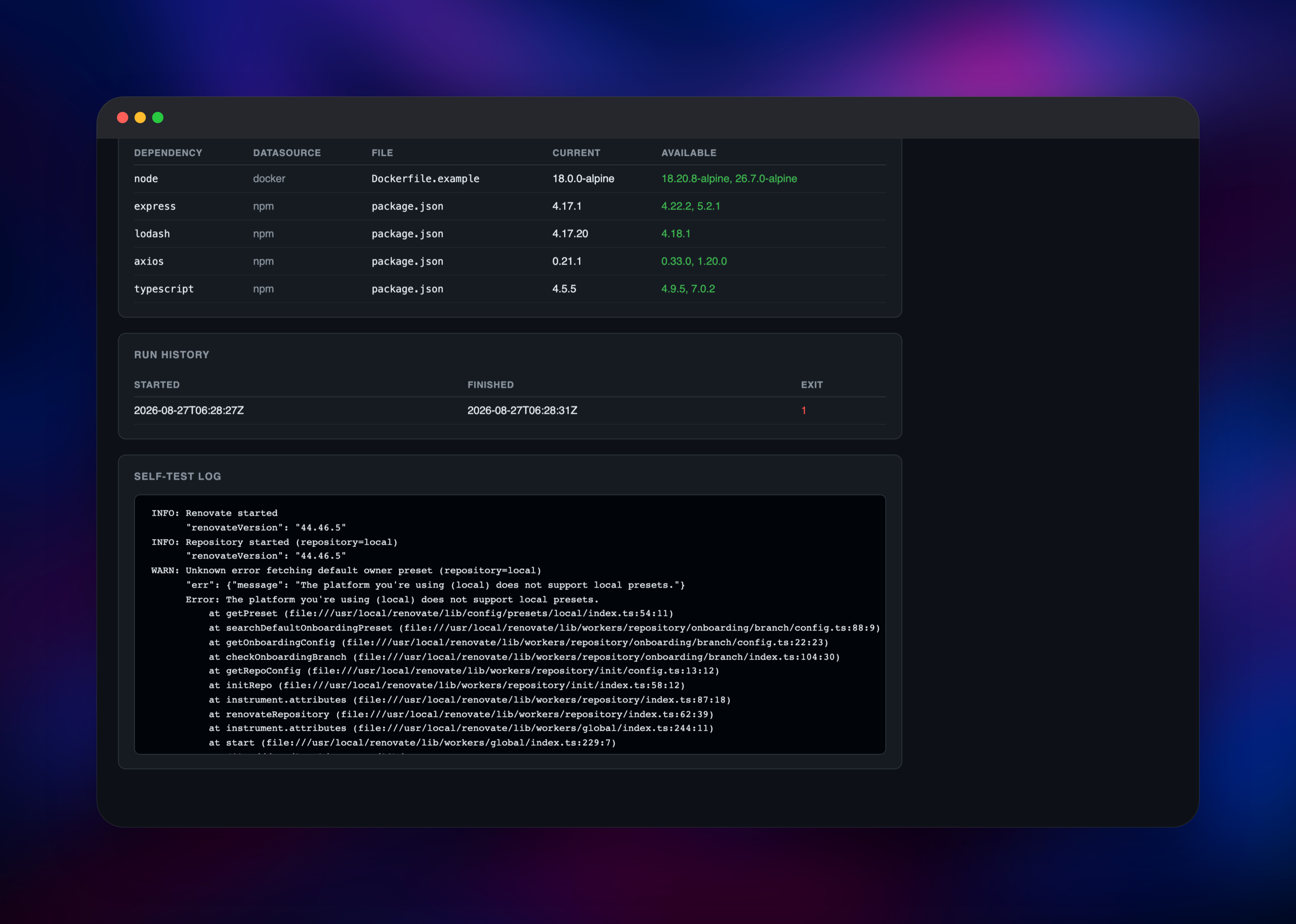Click the npm datasource in express row
Viewport: 1296px width, 924px height.
pyautogui.click(x=263, y=207)
